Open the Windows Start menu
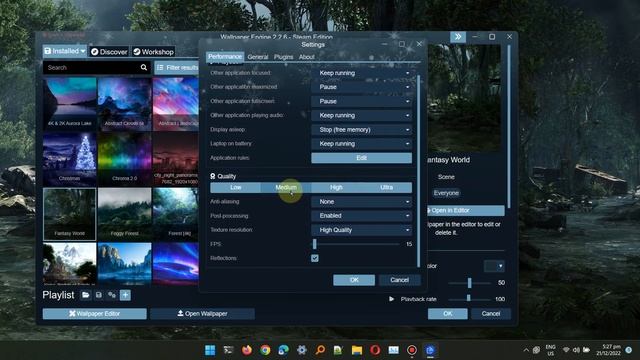Viewport: 640px width, 360px height. click(x=210, y=350)
